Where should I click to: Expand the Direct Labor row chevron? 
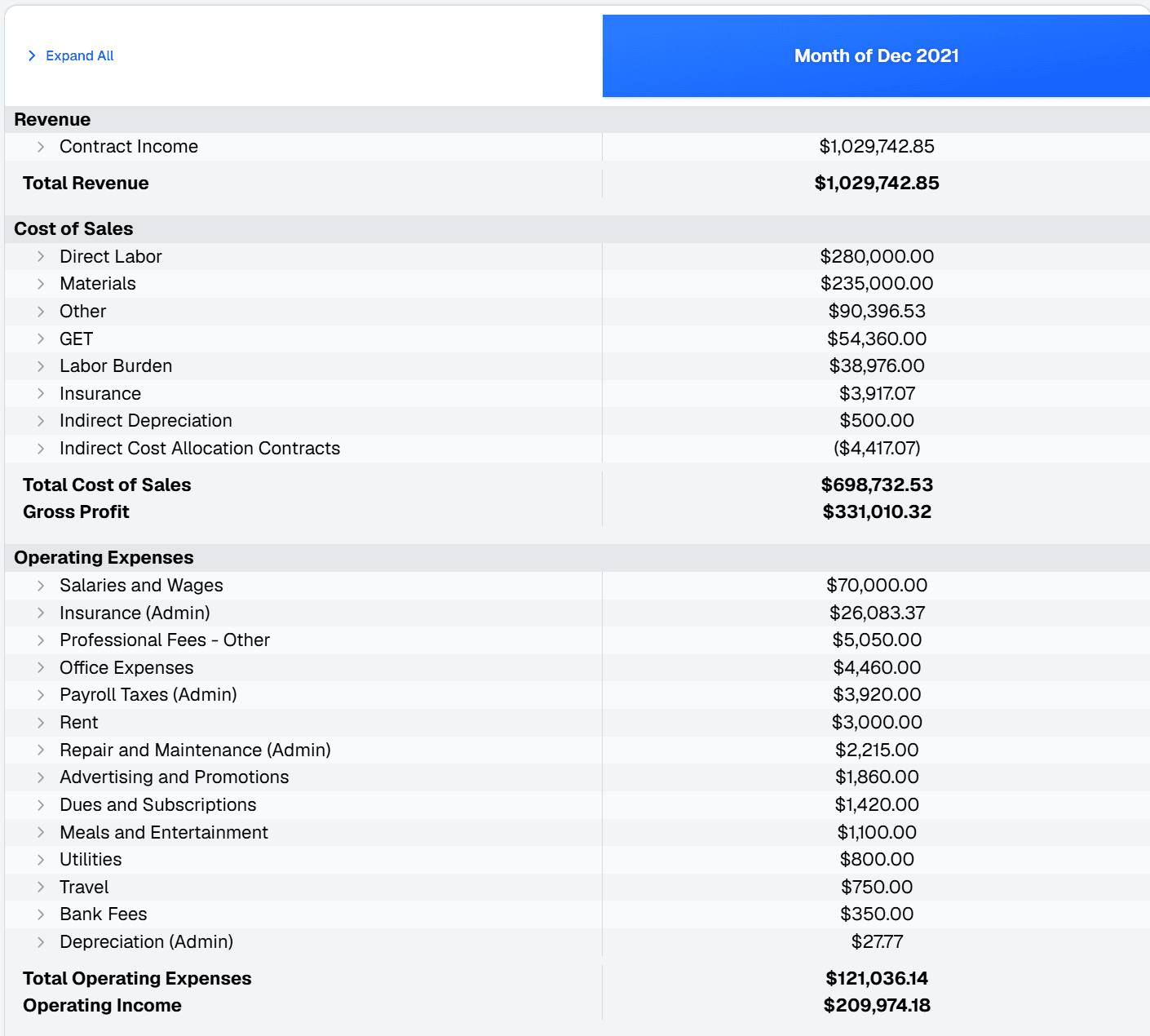tap(41, 256)
